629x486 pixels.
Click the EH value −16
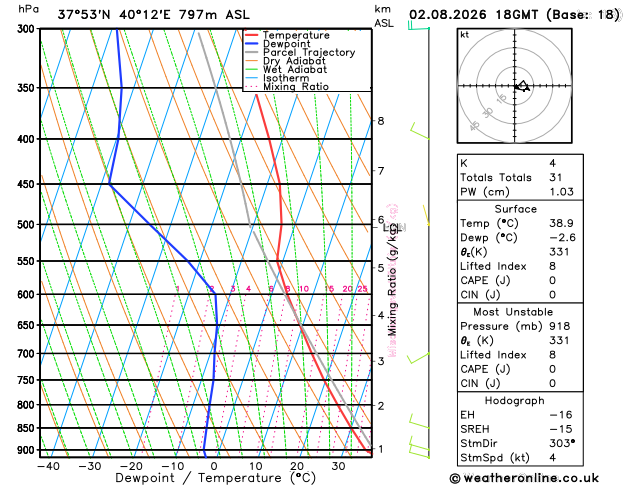(x=561, y=415)
